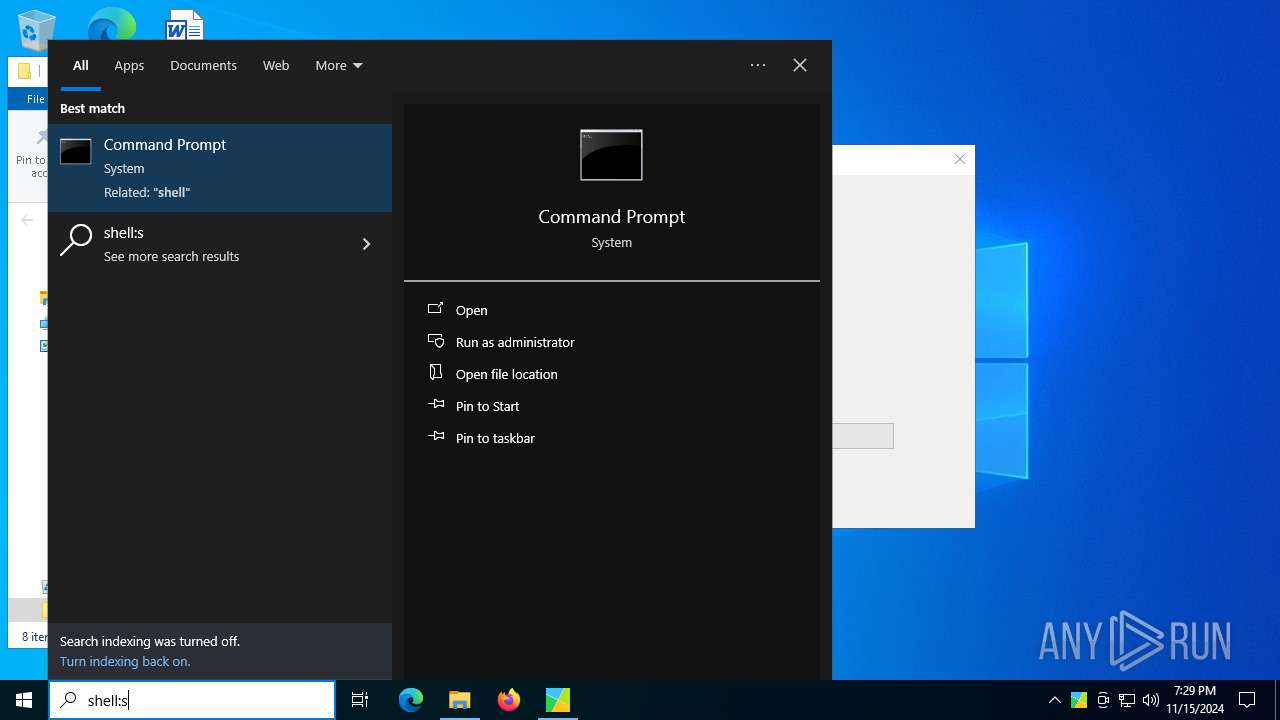Open File tab in File Explorer window
This screenshot has width=1280, height=720.
click(x=34, y=99)
